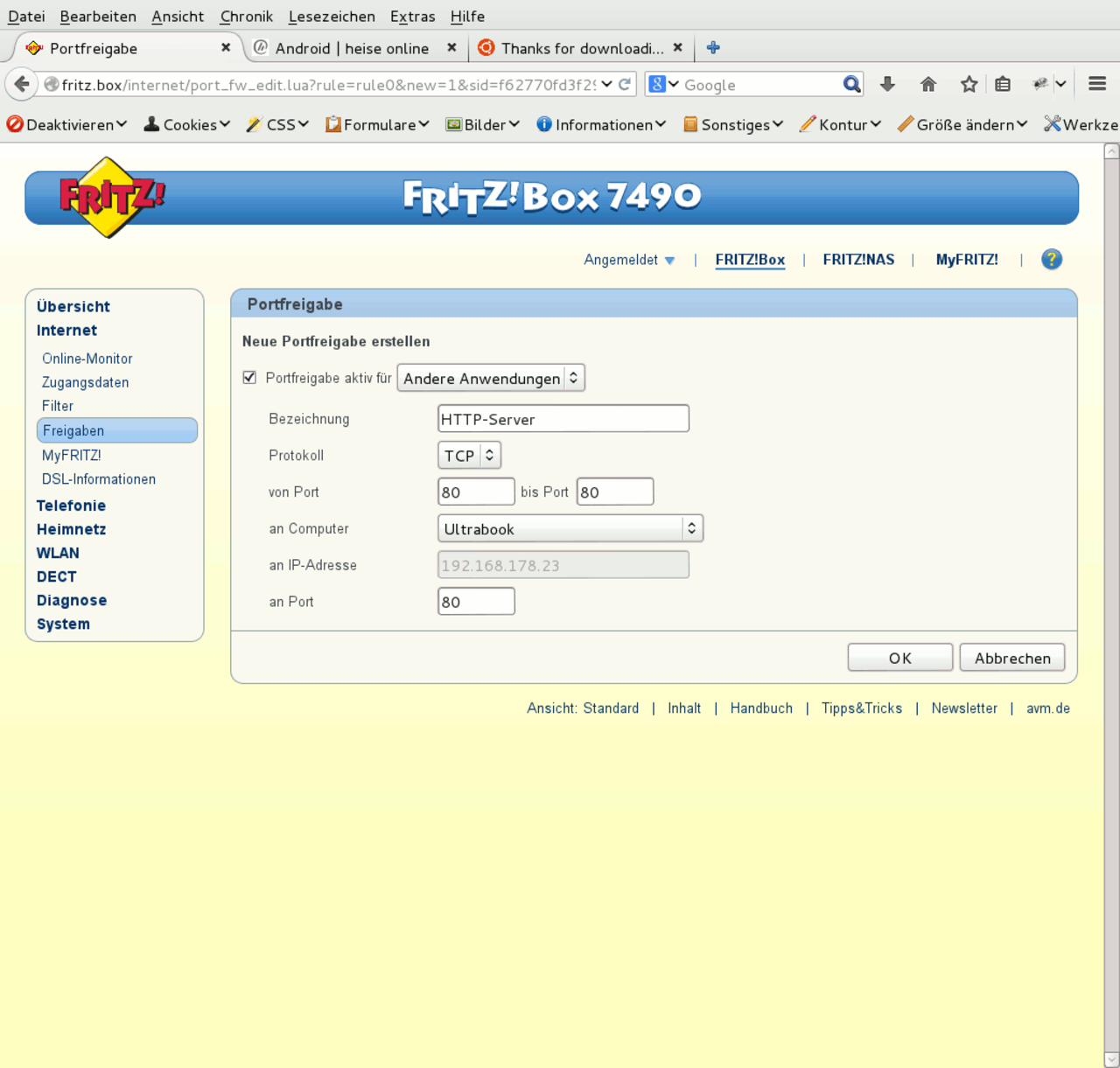Click the browser back arrow button

pyautogui.click(x=22, y=85)
